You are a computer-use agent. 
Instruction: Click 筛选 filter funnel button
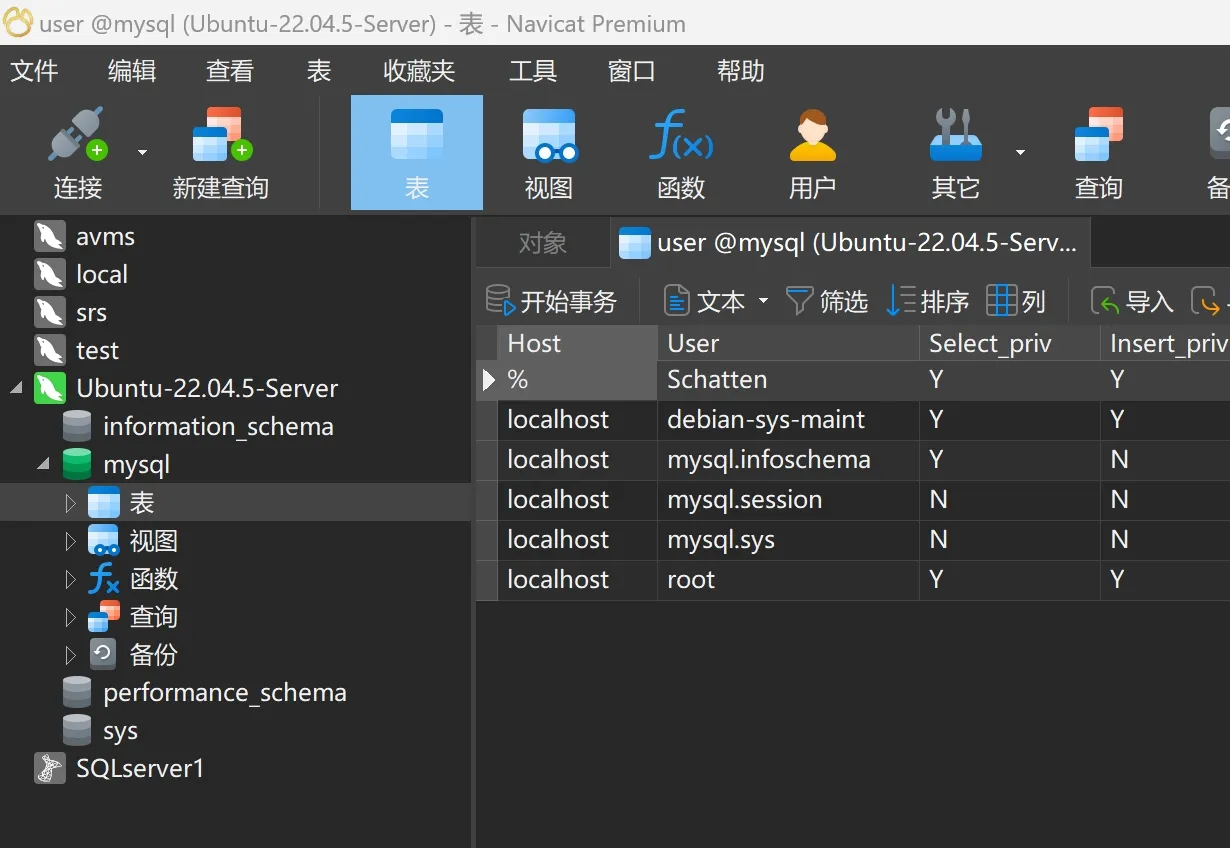tap(827, 301)
